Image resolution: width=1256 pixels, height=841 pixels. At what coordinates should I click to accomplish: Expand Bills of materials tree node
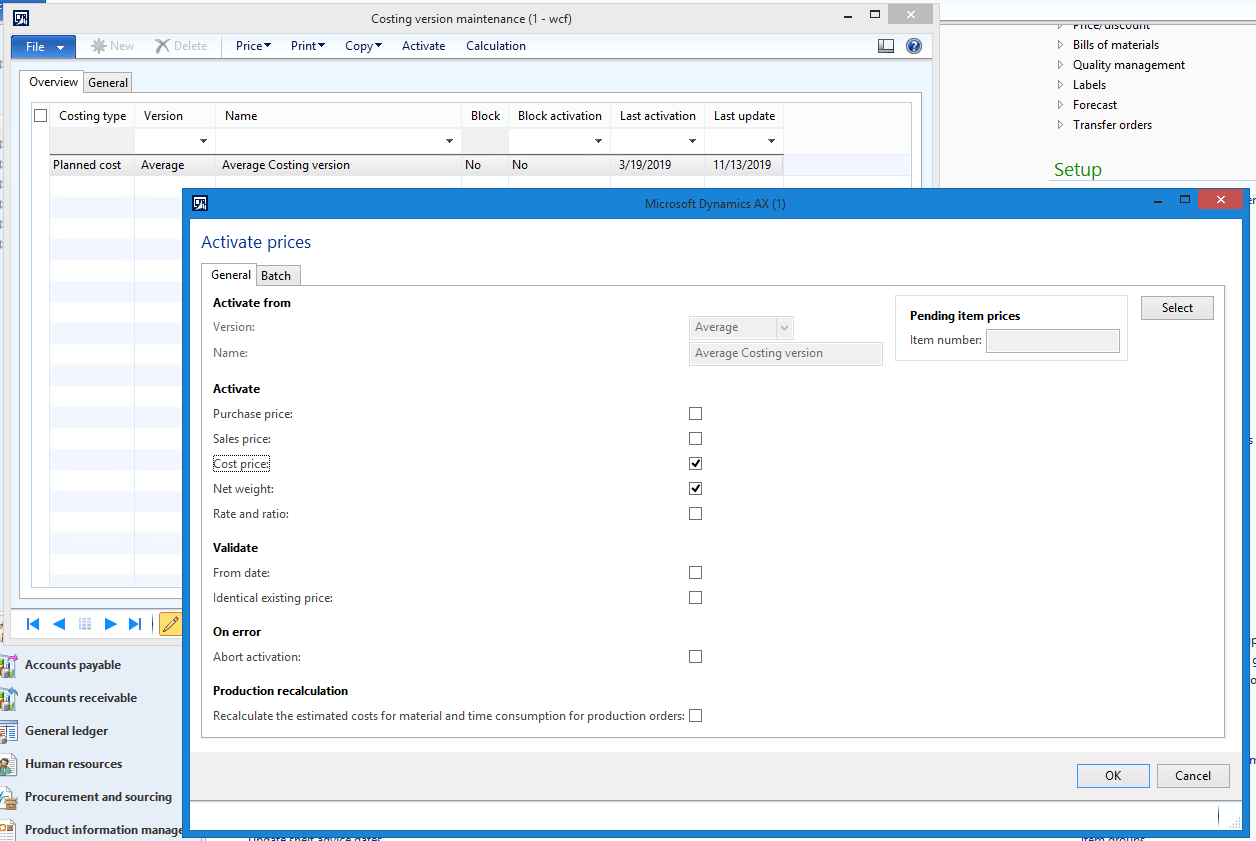pos(1062,45)
